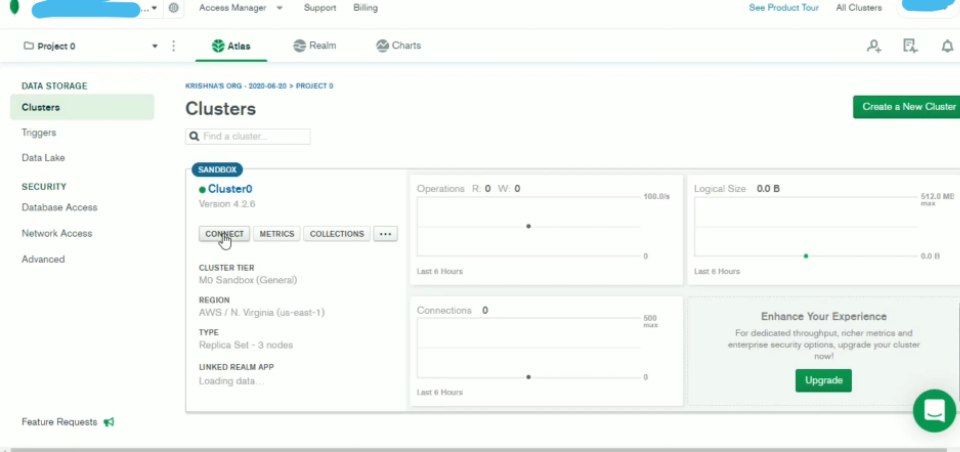960x452 pixels.
Task: Open Access Manager dropdown
Action: pyautogui.click(x=241, y=8)
